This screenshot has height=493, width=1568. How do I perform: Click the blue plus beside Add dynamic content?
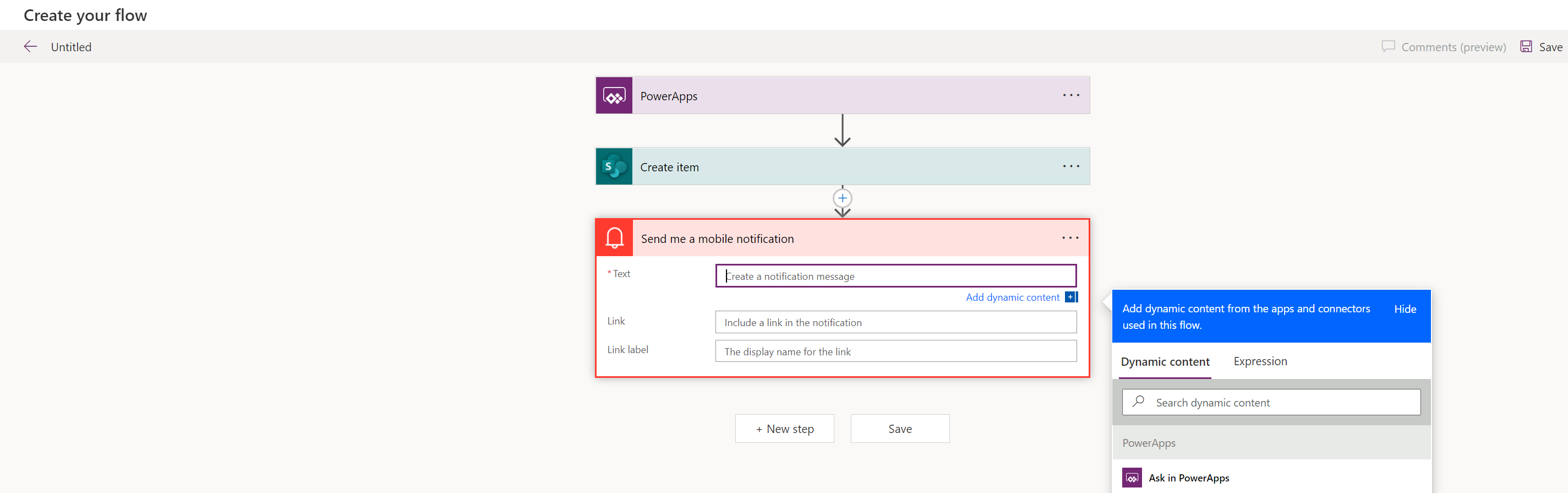pos(1072,297)
